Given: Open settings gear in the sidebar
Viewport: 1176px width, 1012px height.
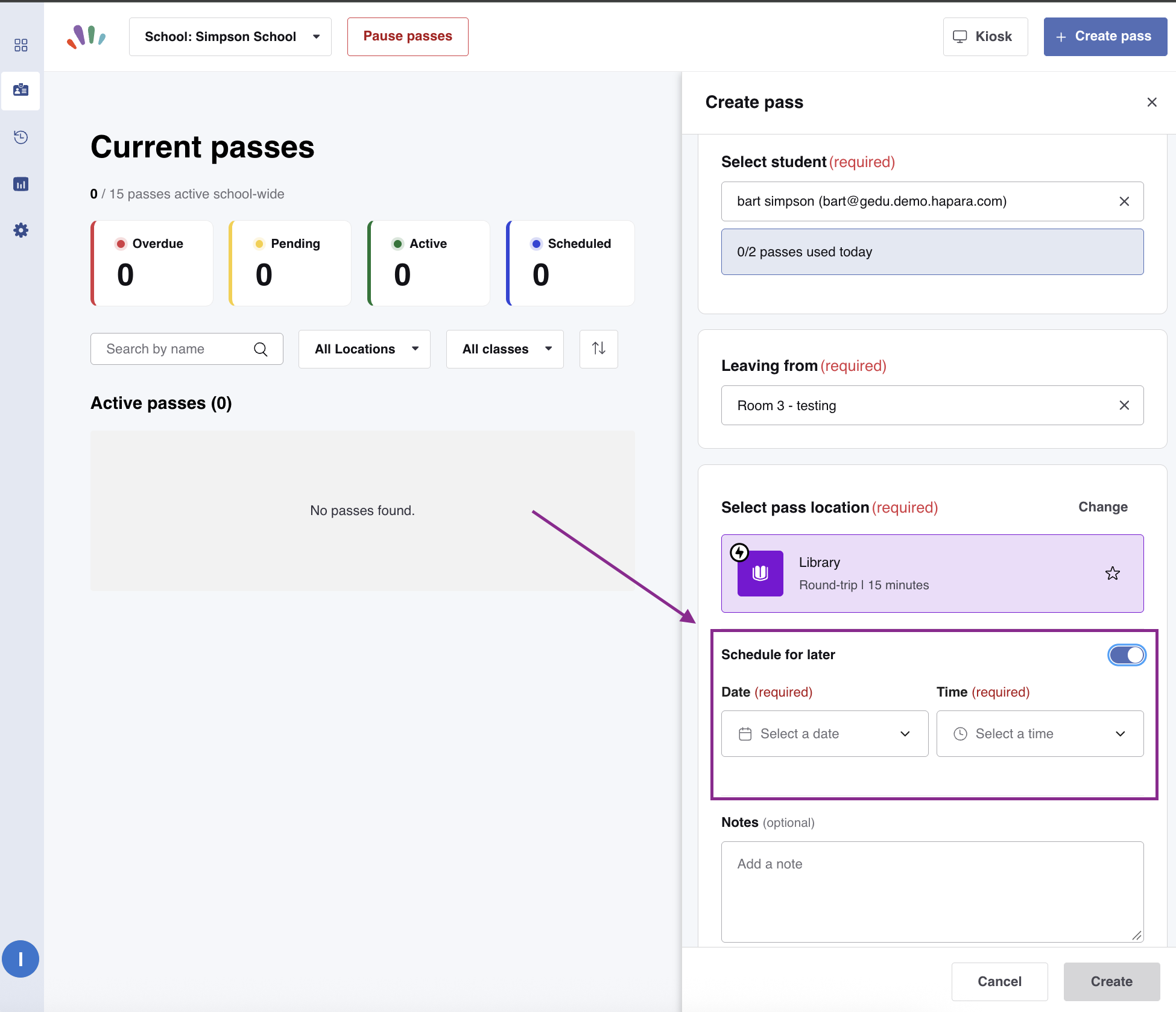Looking at the screenshot, I should 21,230.
